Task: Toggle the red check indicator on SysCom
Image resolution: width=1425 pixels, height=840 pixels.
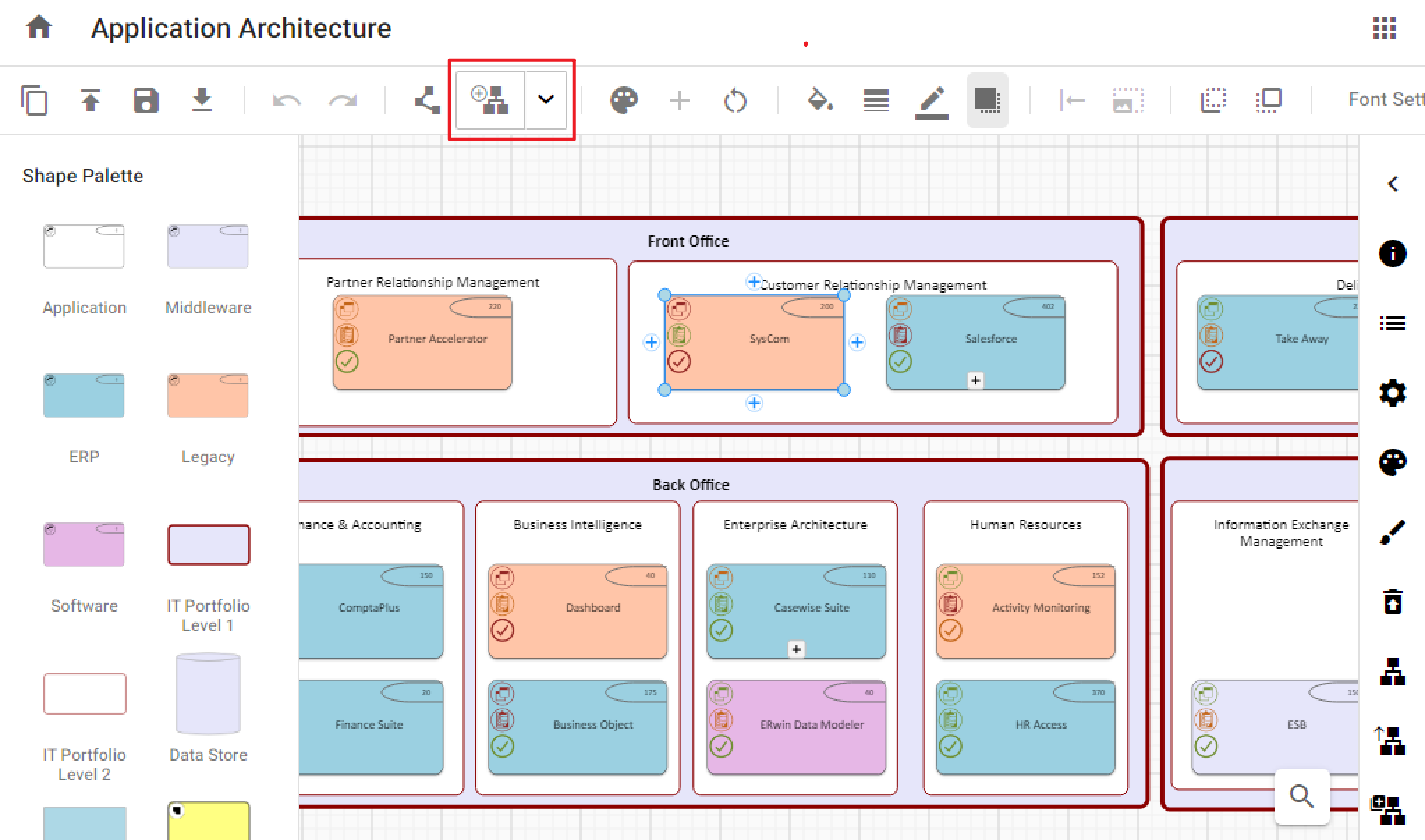Action: point(679,361)
